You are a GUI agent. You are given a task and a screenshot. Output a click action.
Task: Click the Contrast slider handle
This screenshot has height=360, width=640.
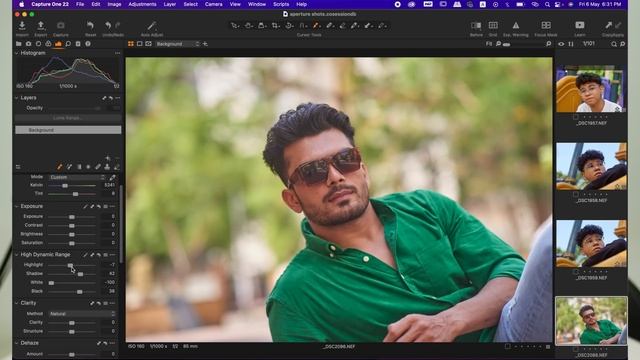point(72,225)
